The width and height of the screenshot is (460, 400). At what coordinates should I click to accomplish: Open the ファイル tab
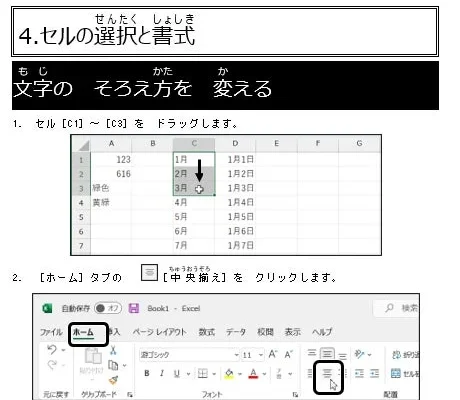[x=51, y=332]
